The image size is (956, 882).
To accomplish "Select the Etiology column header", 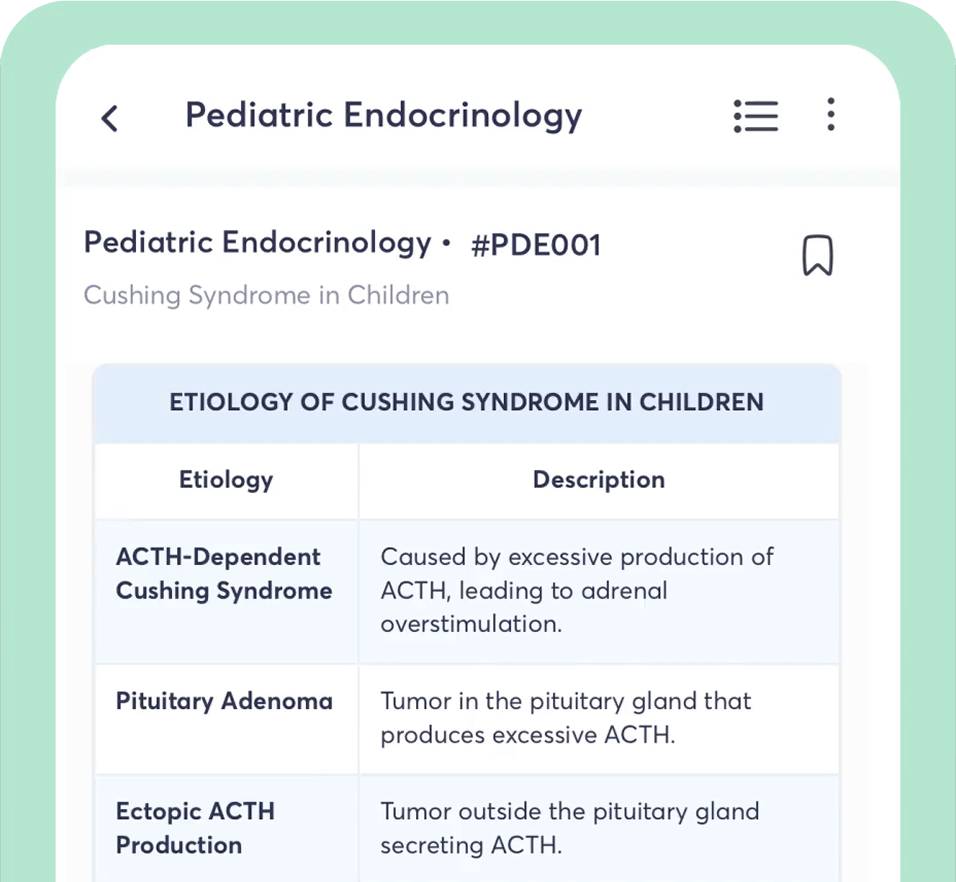I will [226, 480].
